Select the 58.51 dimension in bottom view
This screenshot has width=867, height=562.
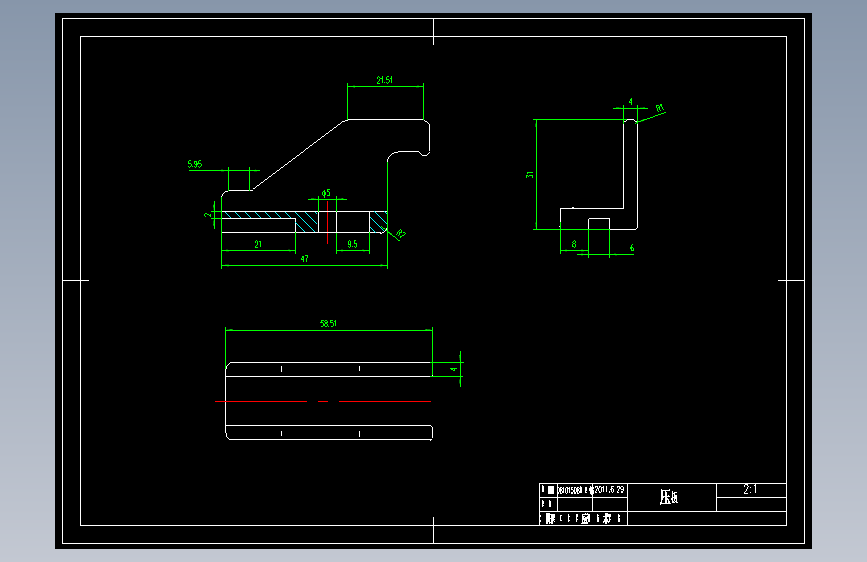pos(328,324)
